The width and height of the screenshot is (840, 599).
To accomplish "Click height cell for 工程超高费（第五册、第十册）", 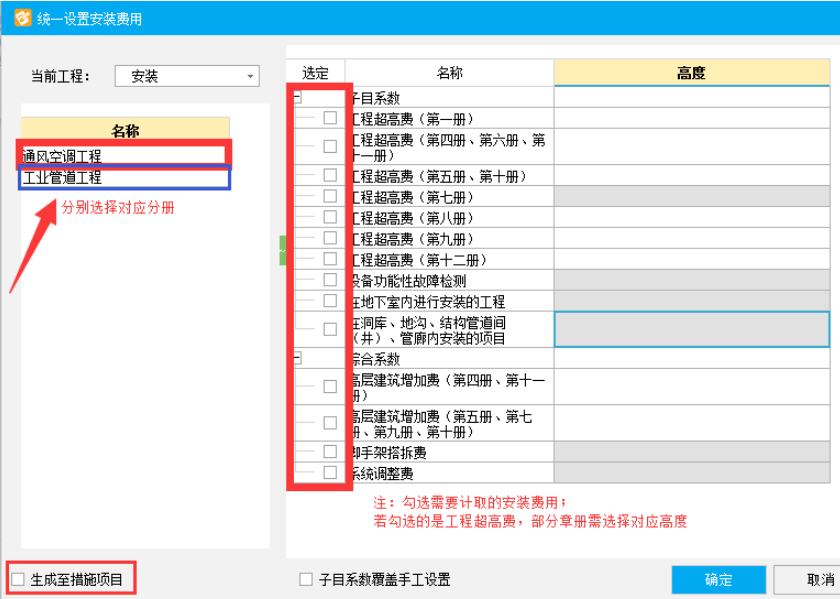I will pos(692,176).
